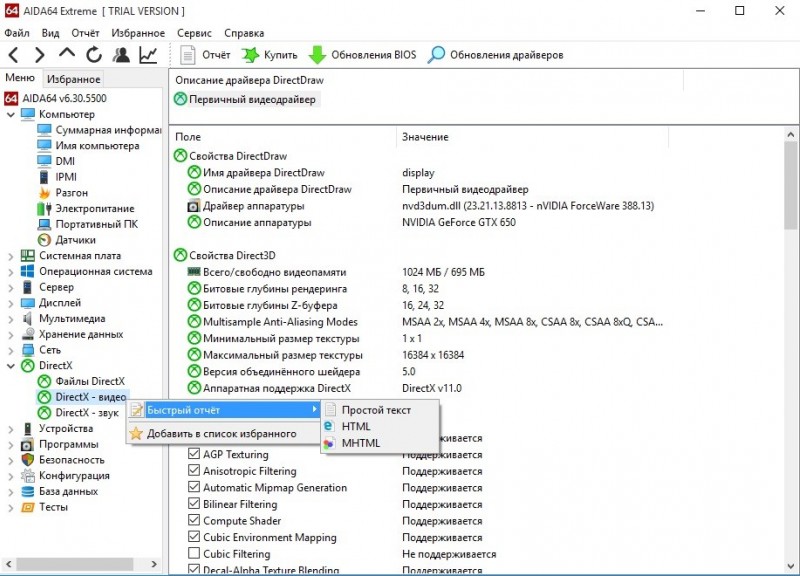Collapse the DirectX tree node

pyautogui.click(x=11, y=366)
